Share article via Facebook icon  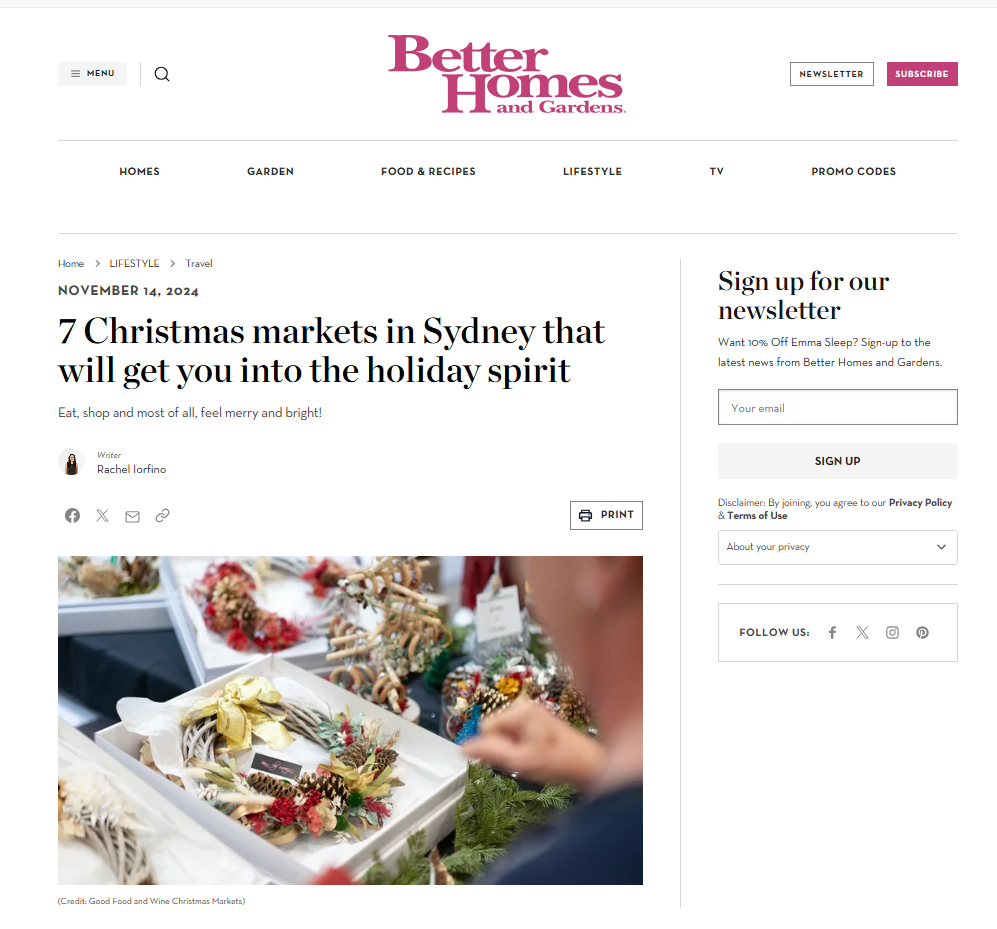tap(72, 515)
